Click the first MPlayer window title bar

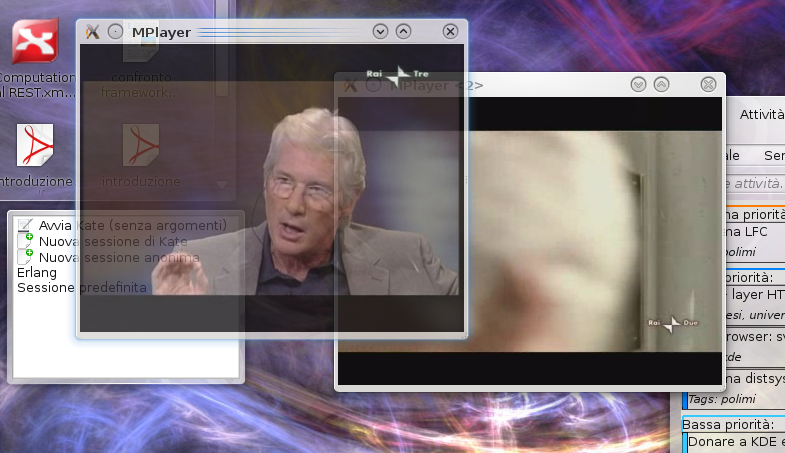pos(280,31)
